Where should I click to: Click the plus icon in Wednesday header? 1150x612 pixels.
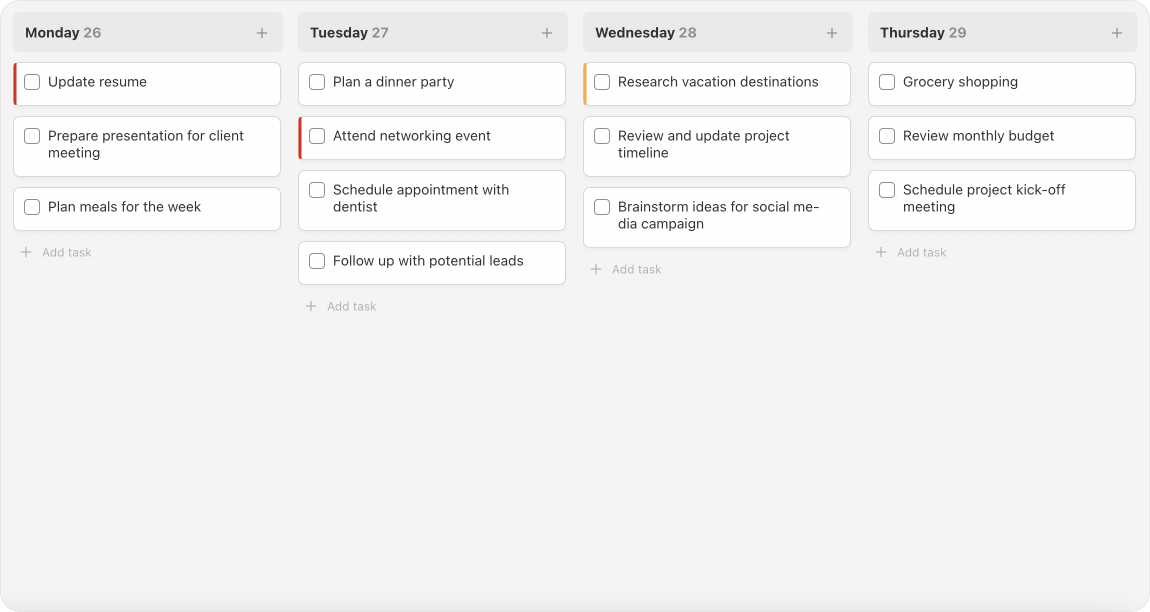point(832,33)
